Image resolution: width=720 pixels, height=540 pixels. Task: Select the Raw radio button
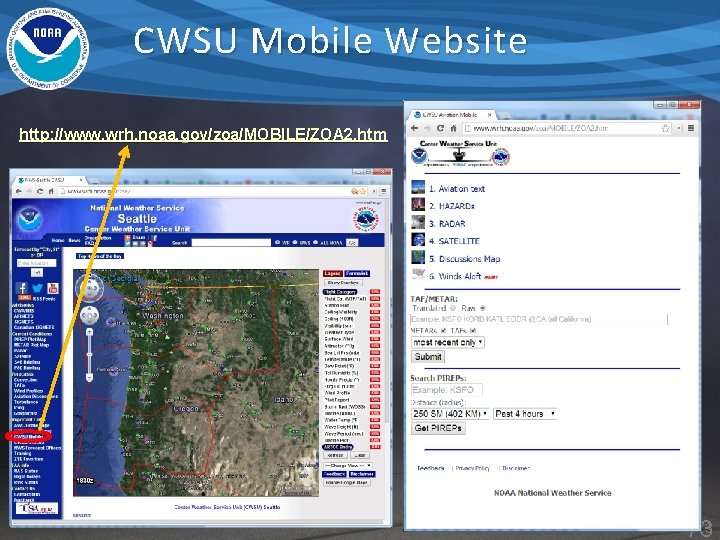click(x=482, y=308)
